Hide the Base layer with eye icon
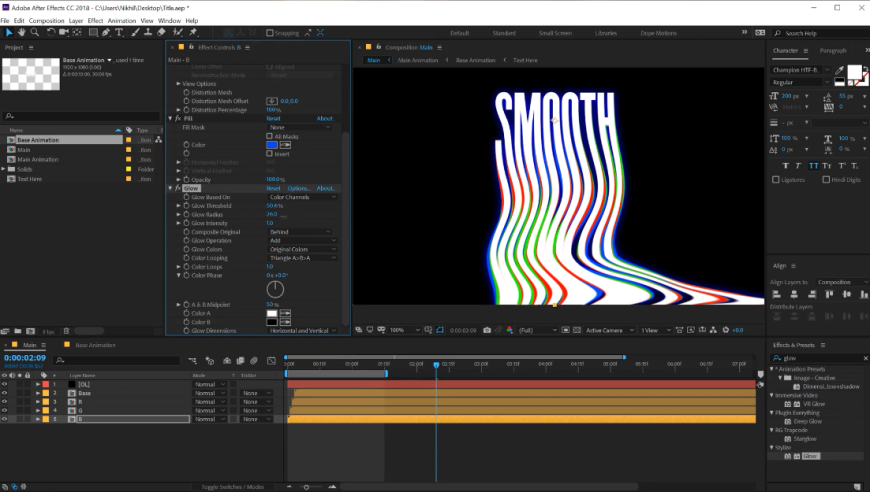 pyautogui.click(x=5, y=393)
